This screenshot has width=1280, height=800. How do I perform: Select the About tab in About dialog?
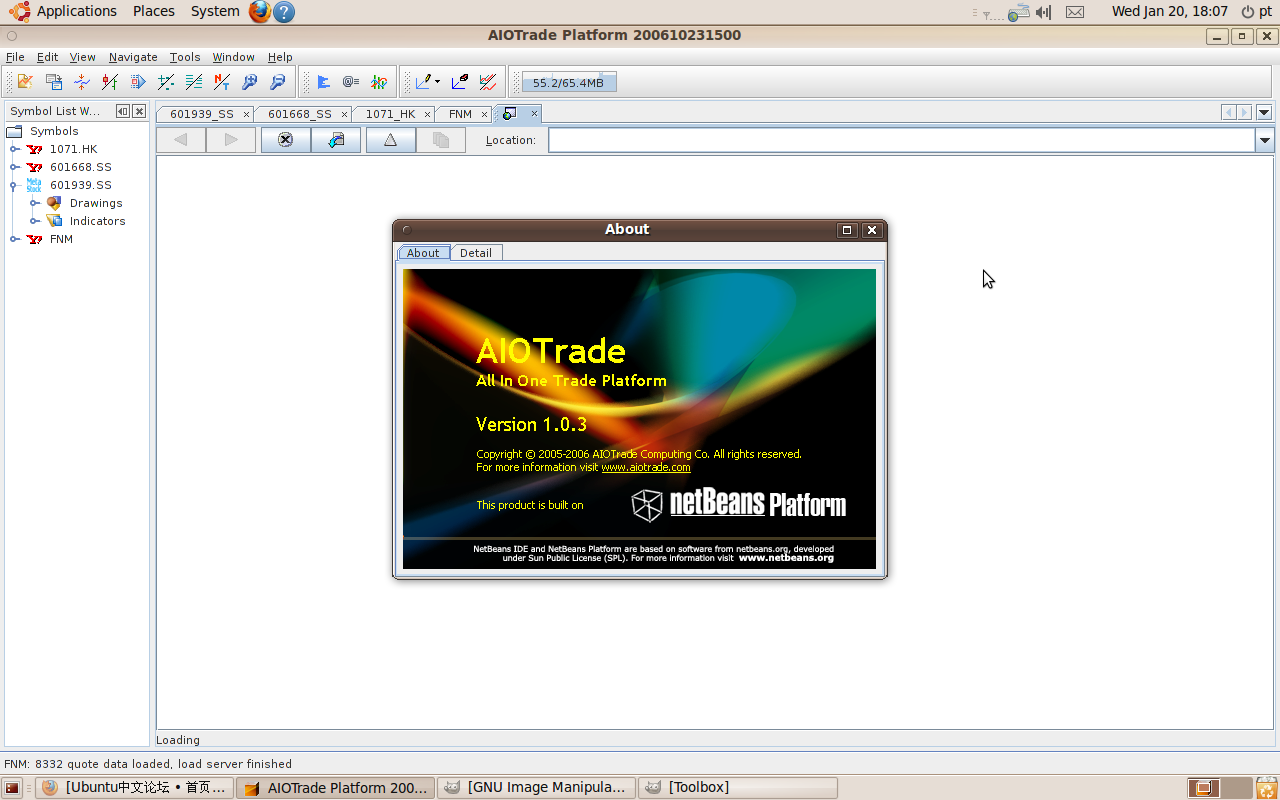(x=423, y=253)
